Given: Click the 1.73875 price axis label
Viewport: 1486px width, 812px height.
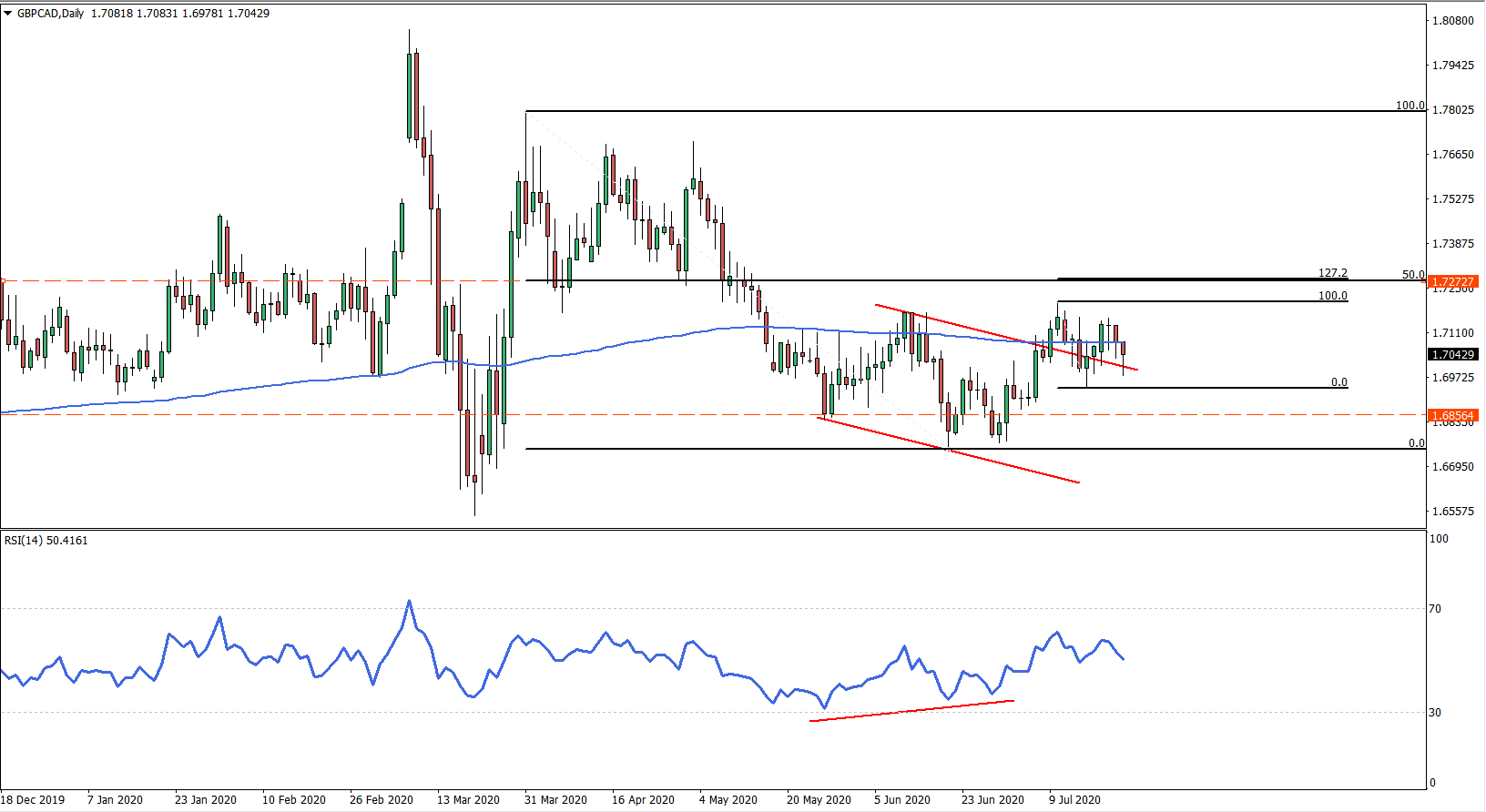Looking at the screenshot, I should tap(1453, 244).
